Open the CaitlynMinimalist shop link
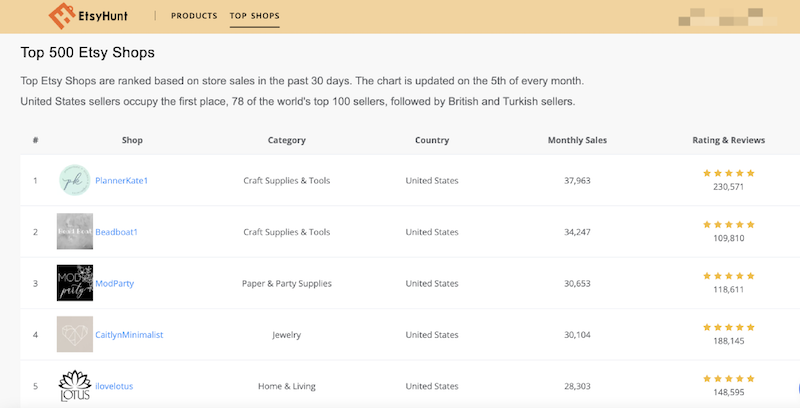 click(129, 335)
